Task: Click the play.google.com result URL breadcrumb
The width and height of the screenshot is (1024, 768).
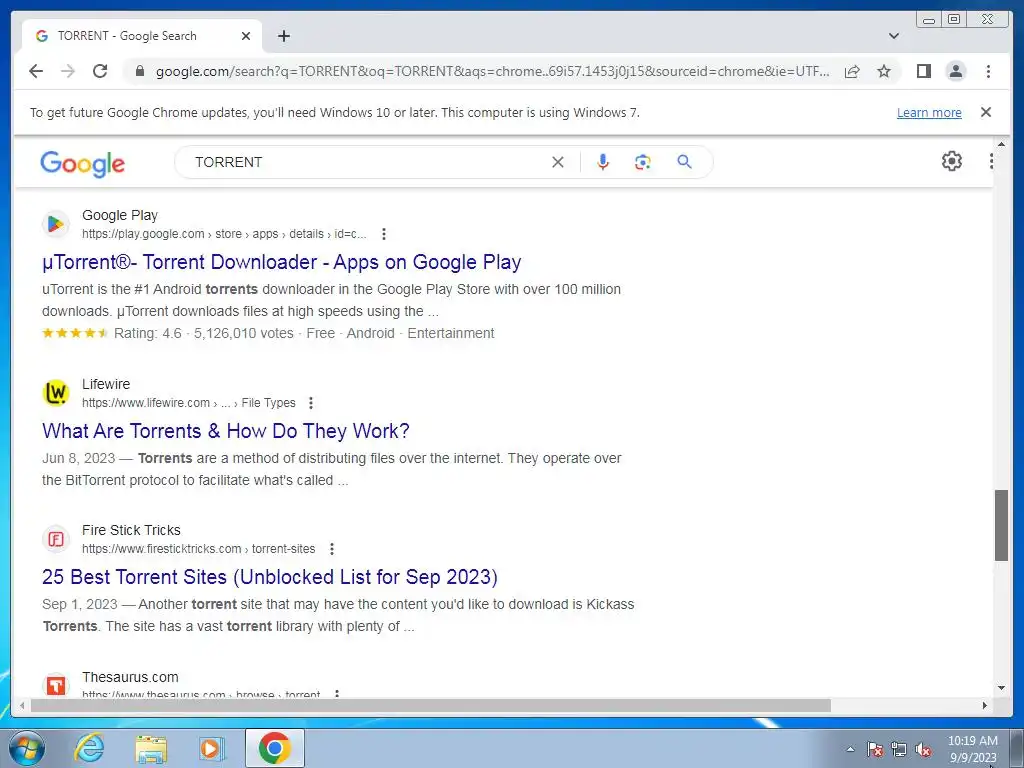Action: coord(224,234)
